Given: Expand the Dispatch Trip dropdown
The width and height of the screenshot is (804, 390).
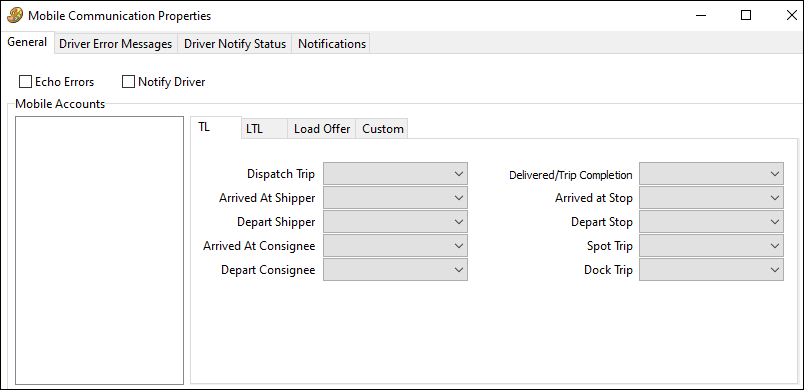Looking at the screenshot, I should (x=395, y=174).
